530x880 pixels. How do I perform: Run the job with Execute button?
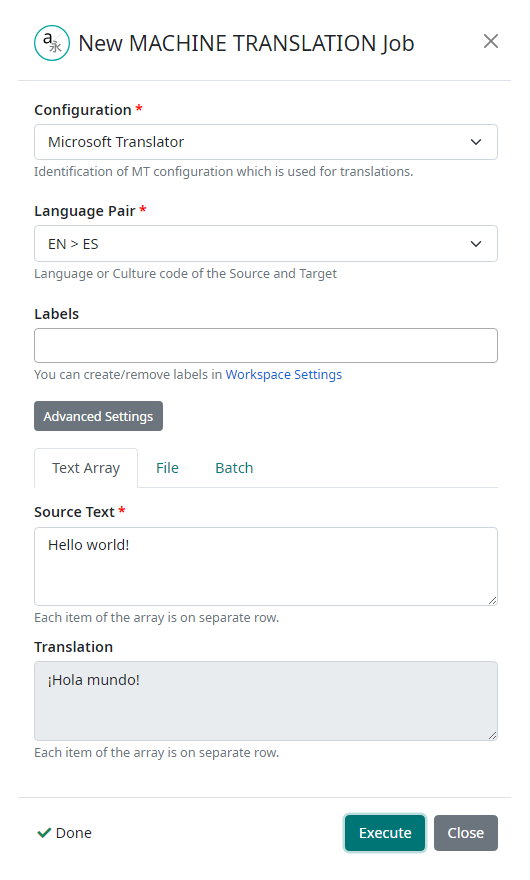pos(385,833)
